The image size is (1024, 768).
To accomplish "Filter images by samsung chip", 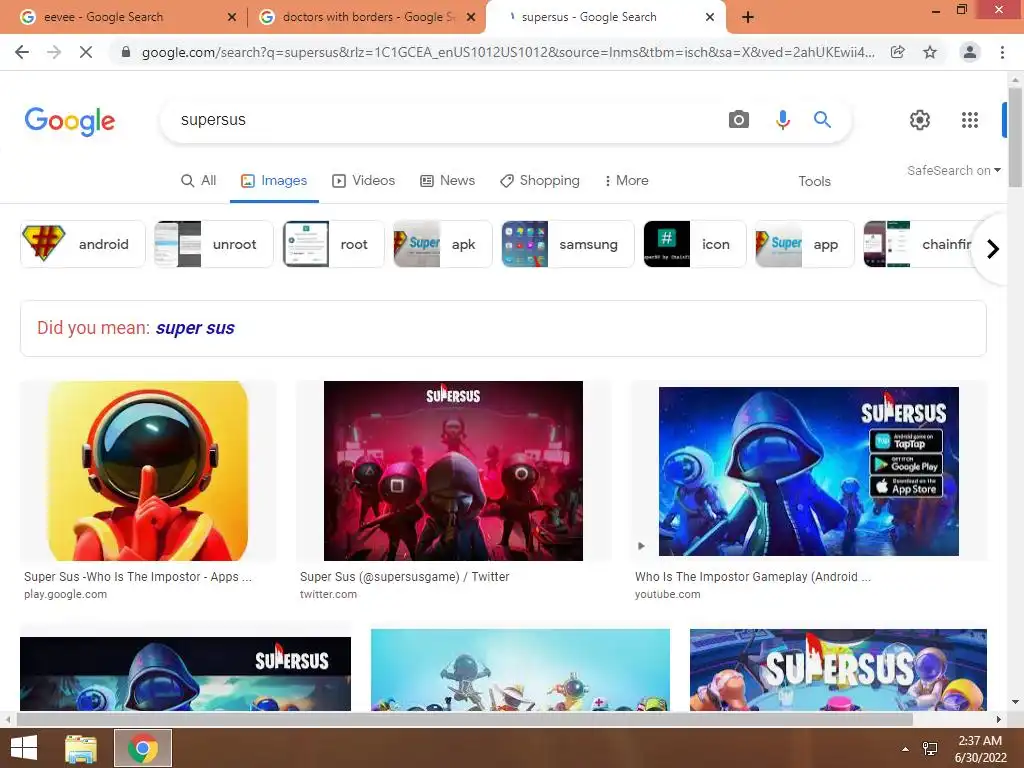I will pos(568,244).
